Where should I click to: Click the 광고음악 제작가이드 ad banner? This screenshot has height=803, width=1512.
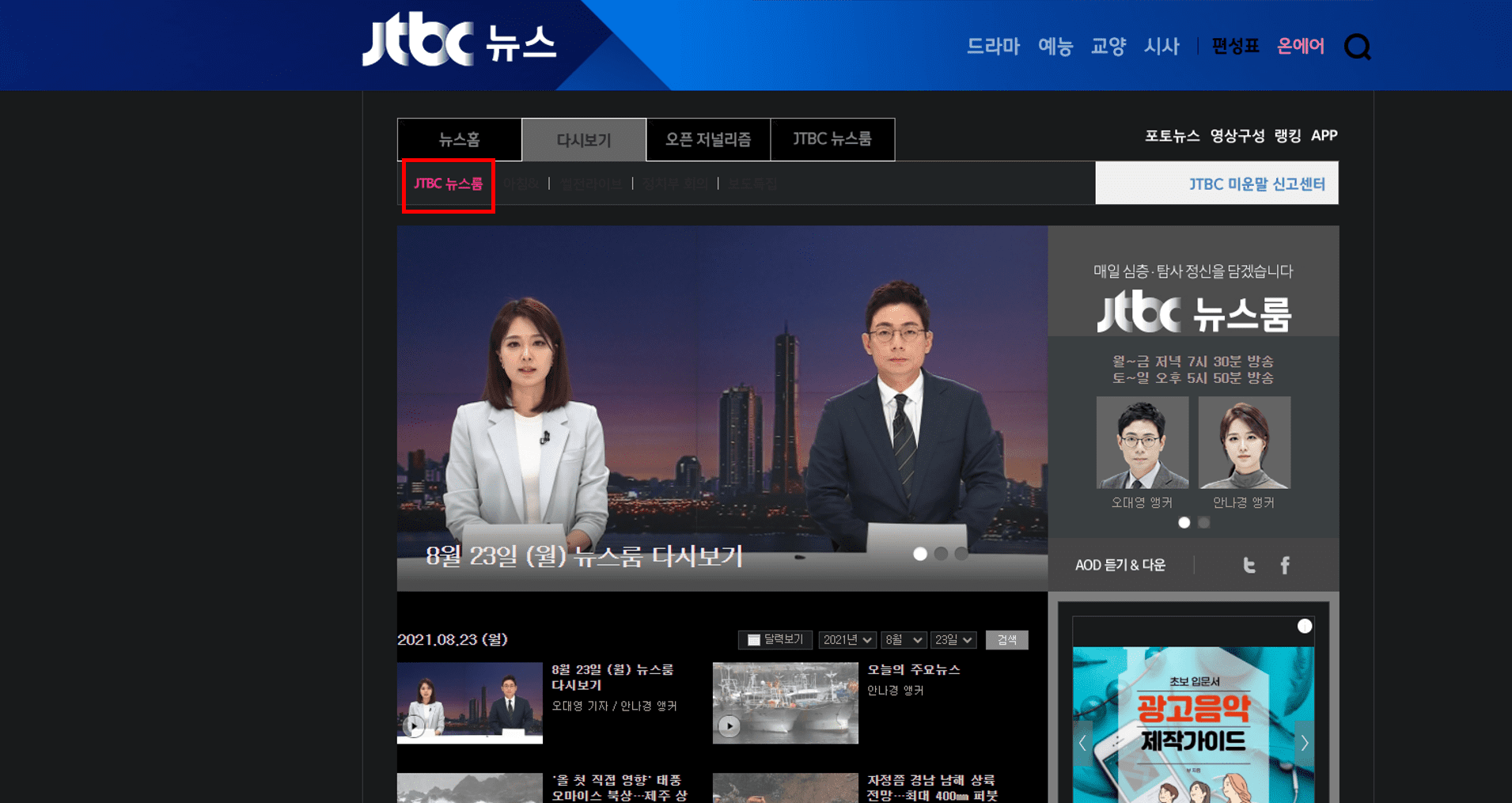point(1193,724)
